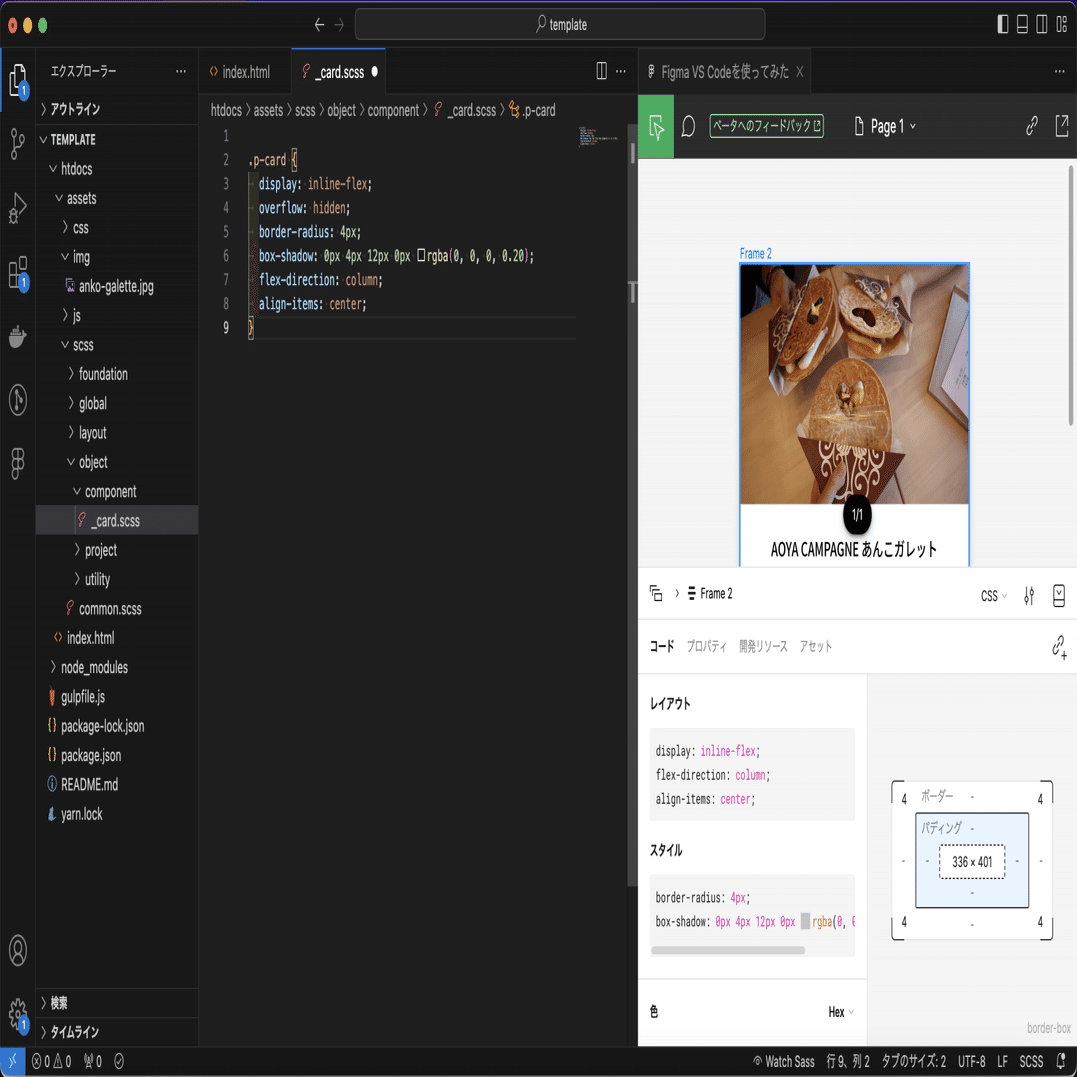
Task: Click the 336 x 401 box model size
Action: coord(972,862)
